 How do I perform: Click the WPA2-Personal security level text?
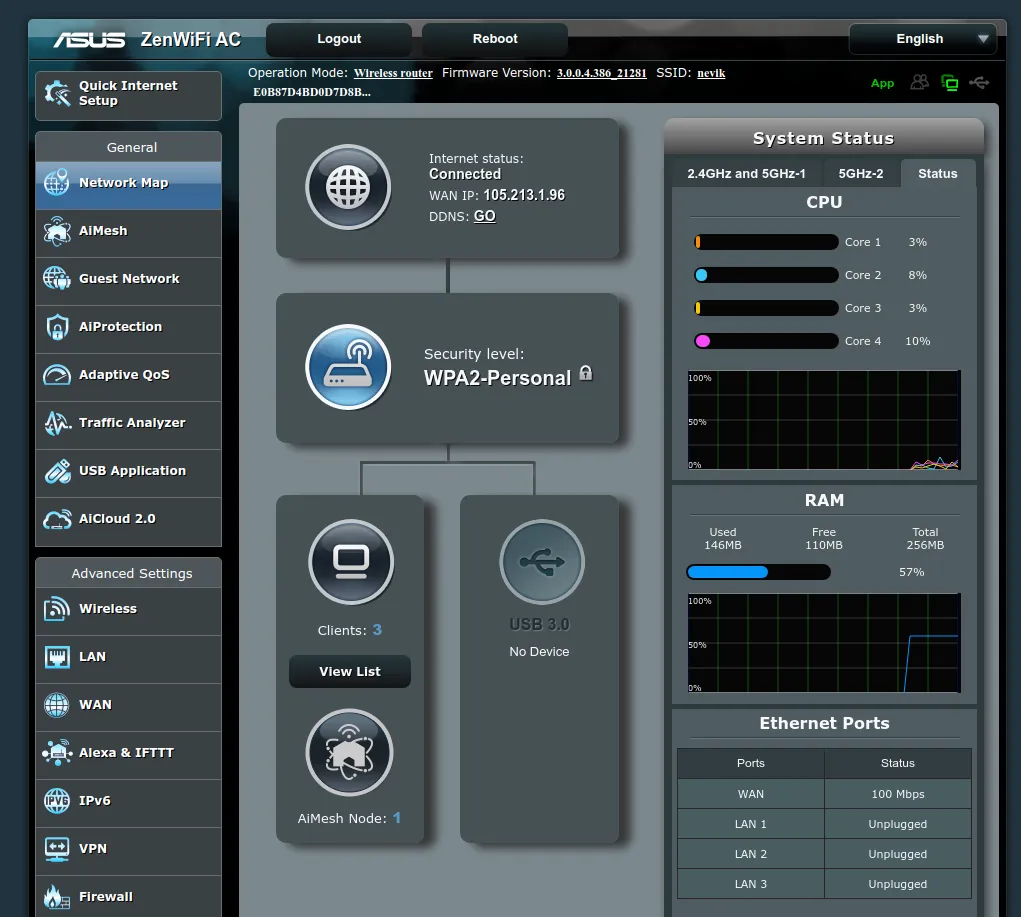(x=497, y=378)
